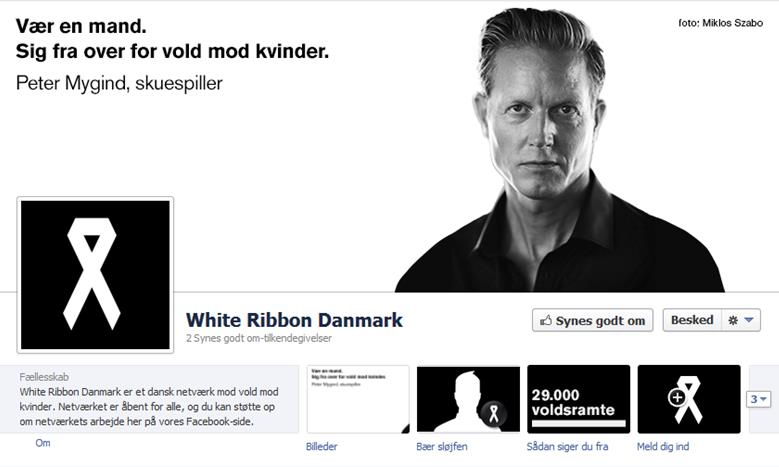Click the thumbs-up icon on Synes godt om
Screen dimensions: 779x467
click(x=546, y=320)
